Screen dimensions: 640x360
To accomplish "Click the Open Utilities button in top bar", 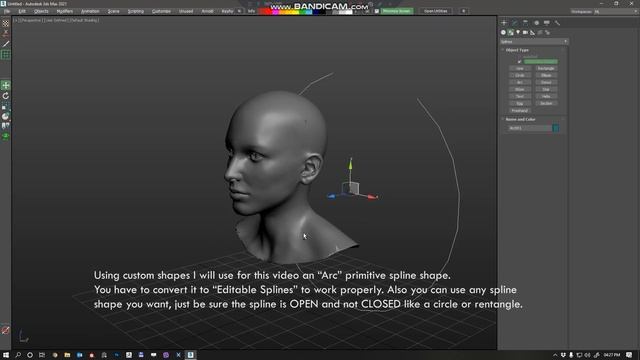I will coord(436,11).
